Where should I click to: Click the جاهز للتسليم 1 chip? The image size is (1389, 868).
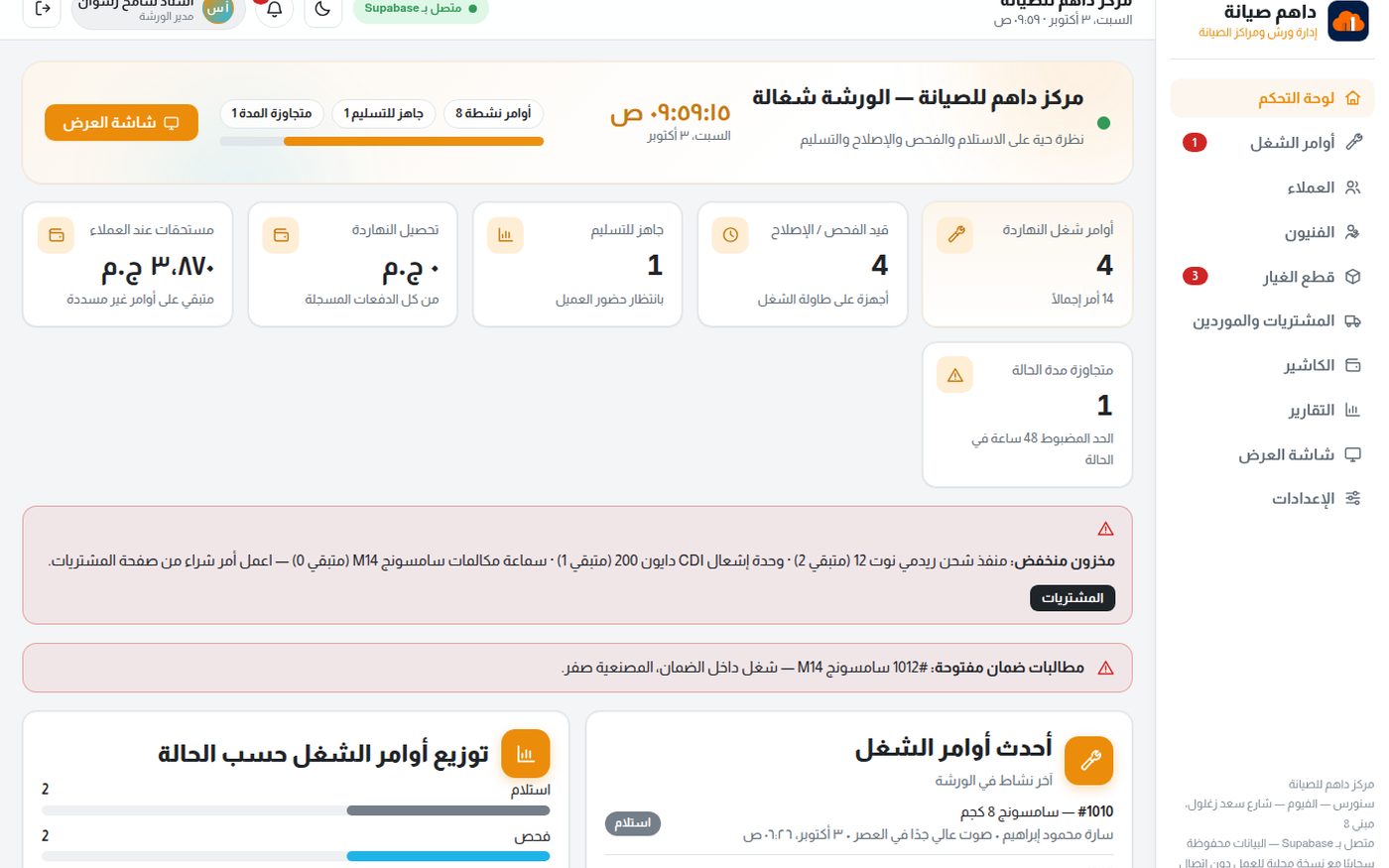coord(384,113)
